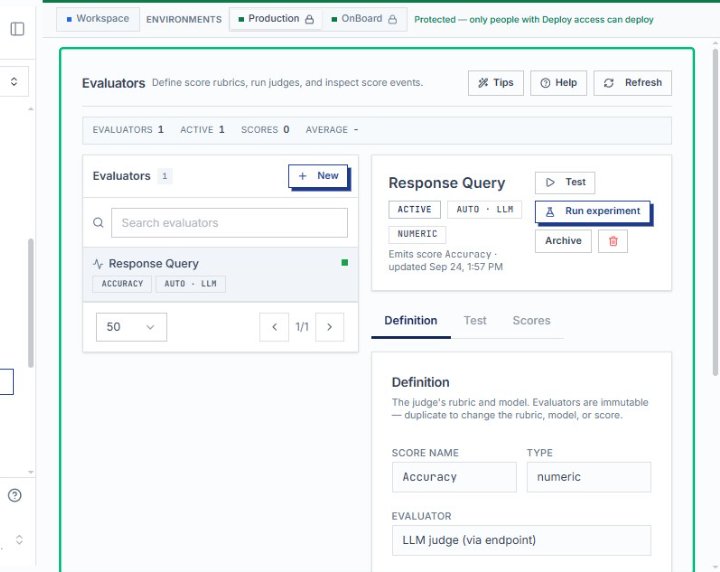Click the help circle icon in sidebar

click(x=15, y=495)
